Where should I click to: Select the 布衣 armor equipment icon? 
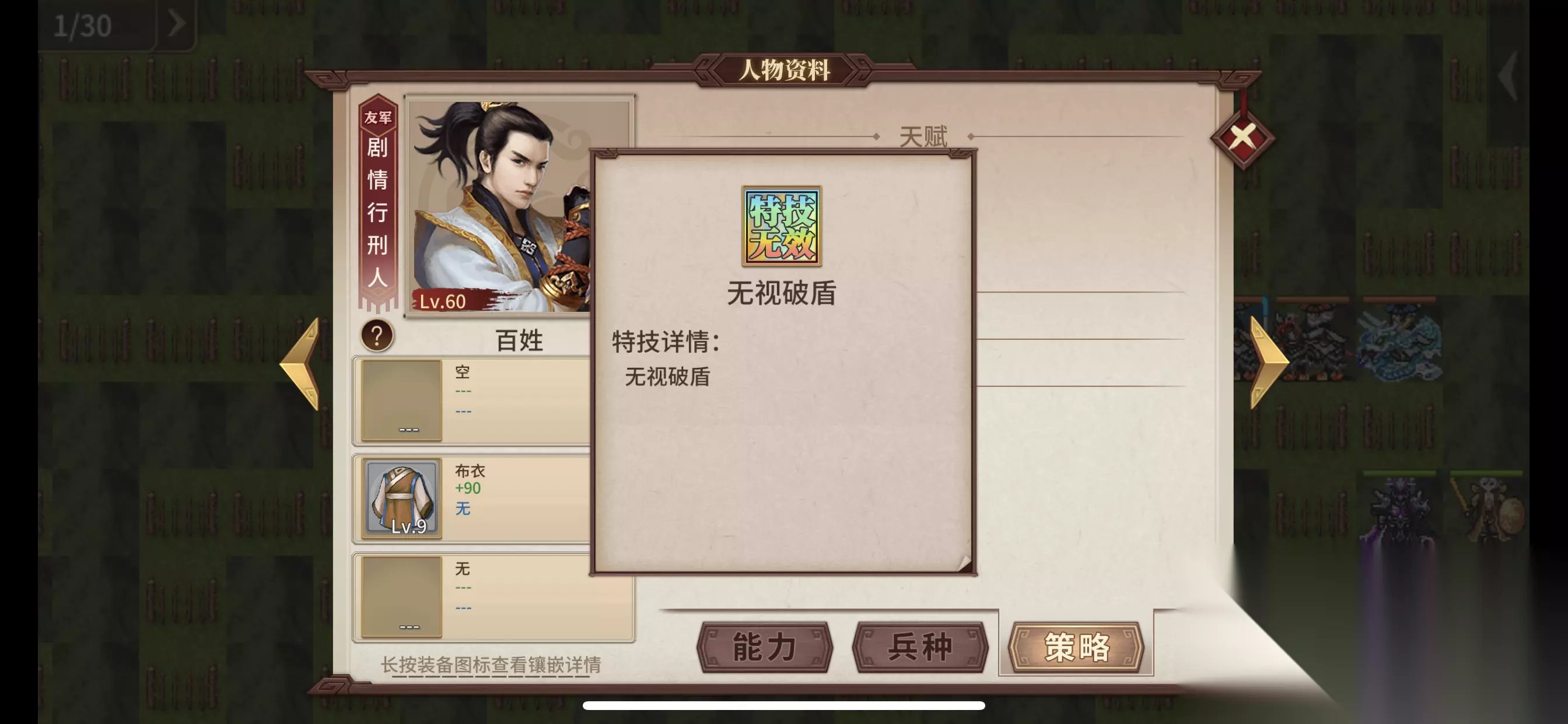402,498
